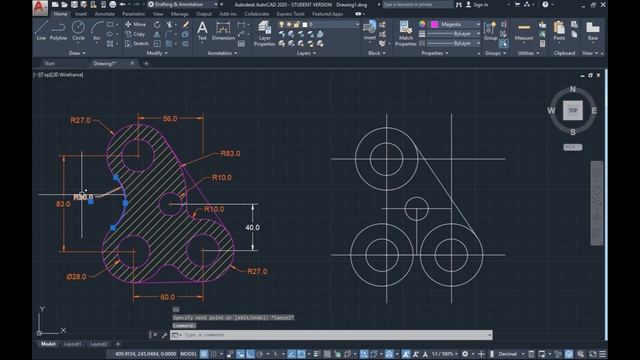Screen dimensions: 640x360
Task: Click the Magenta color swatch
Action: [435, 24]
